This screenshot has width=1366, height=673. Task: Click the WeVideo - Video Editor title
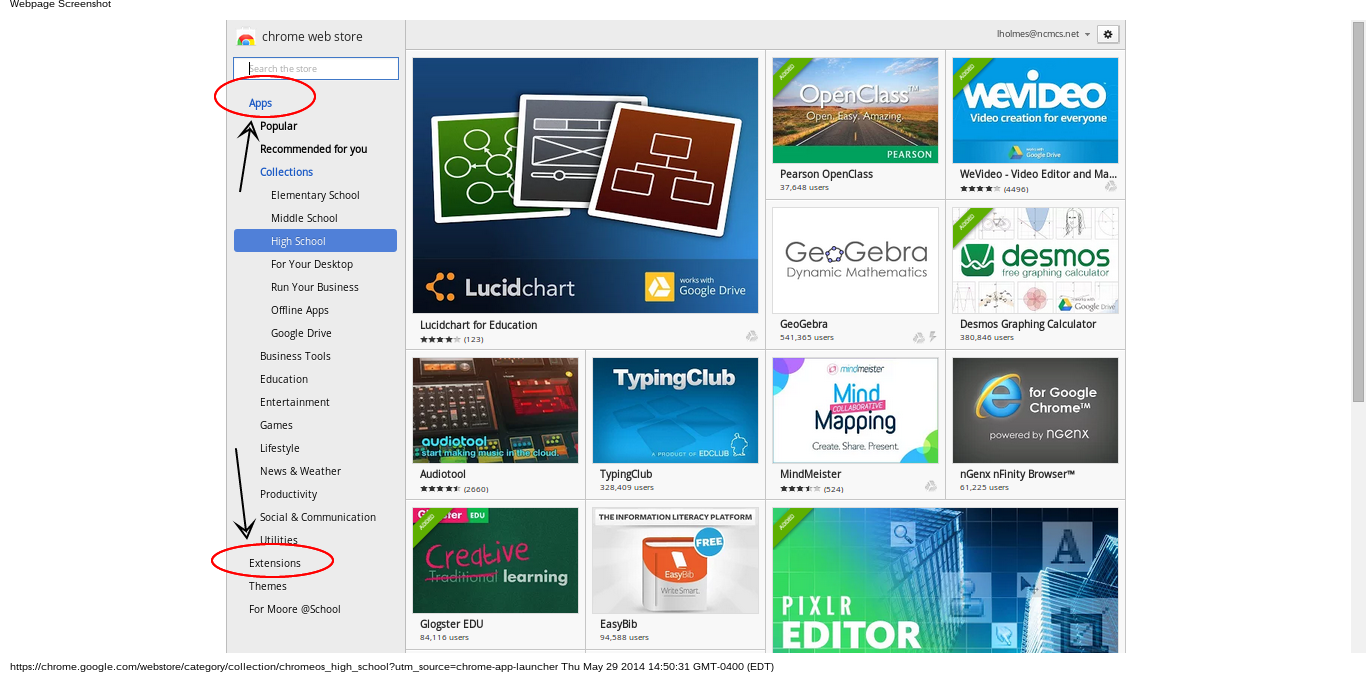coord(1038,174)
